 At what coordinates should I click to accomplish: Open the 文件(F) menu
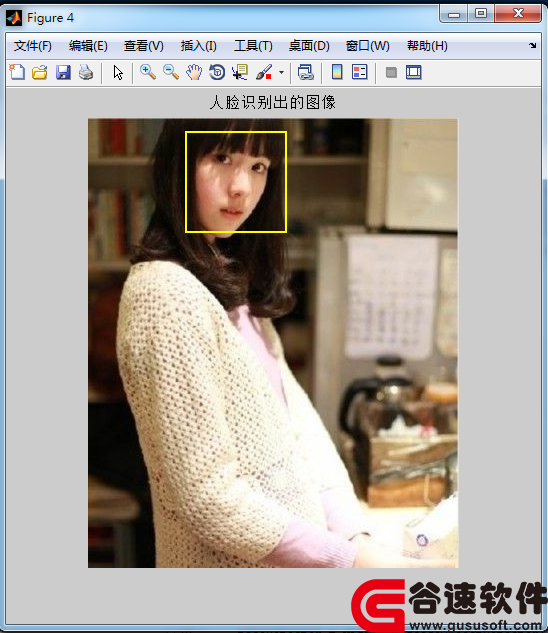point(33,46)
